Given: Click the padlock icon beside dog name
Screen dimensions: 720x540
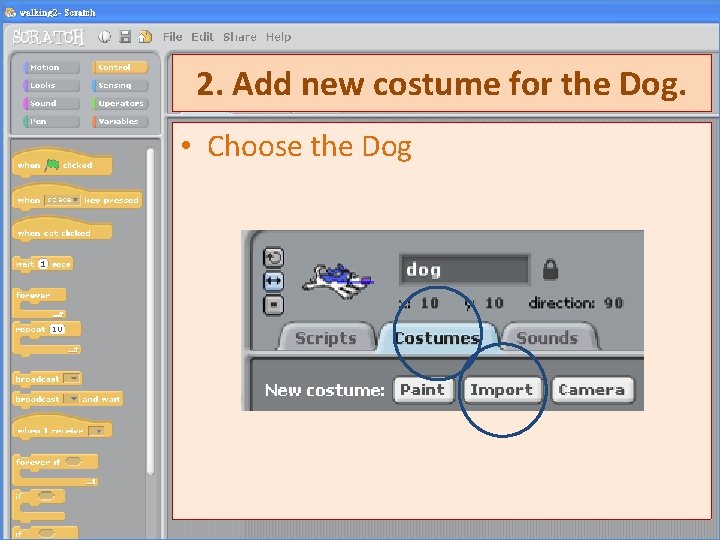Looking at the screenshot, I should 550,270.
